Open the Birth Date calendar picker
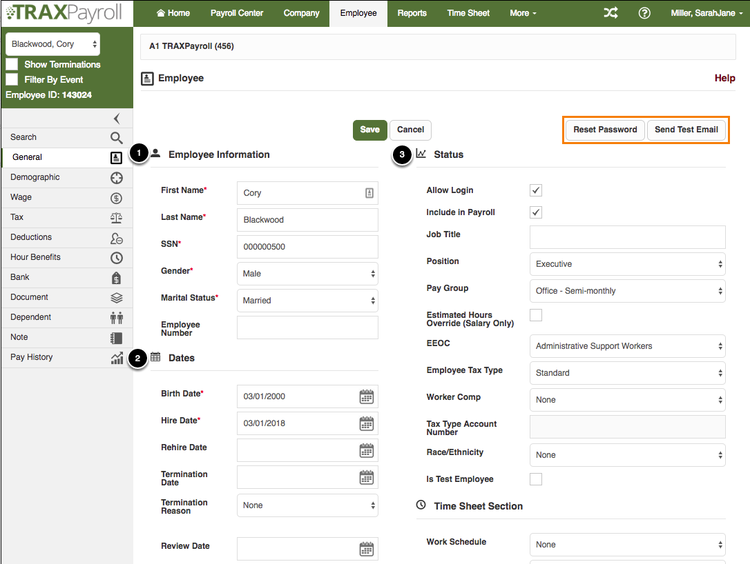Viewport: 750px width, 564px height. click(366, 397)
